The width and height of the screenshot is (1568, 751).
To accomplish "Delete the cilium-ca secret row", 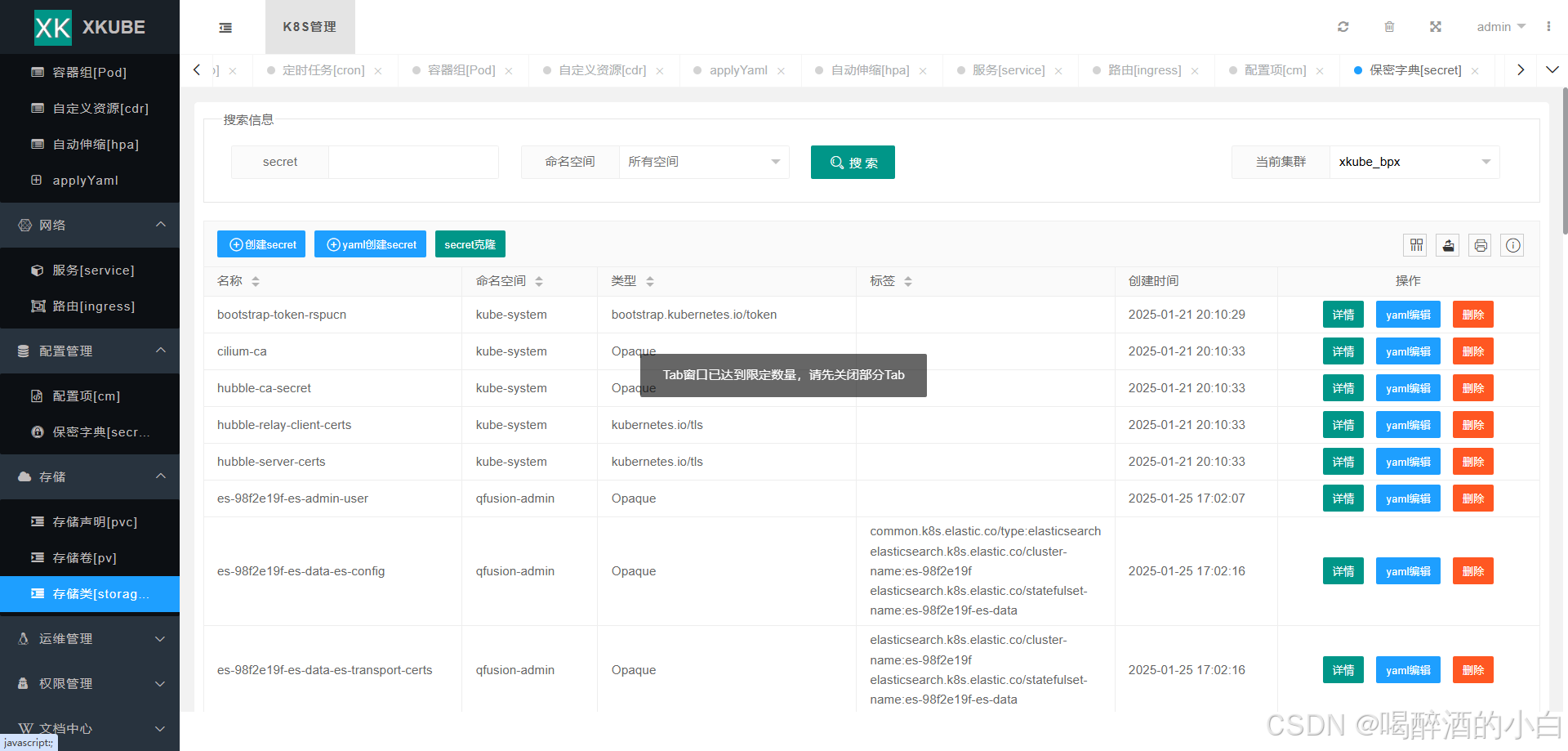I will pos(1472,351).
